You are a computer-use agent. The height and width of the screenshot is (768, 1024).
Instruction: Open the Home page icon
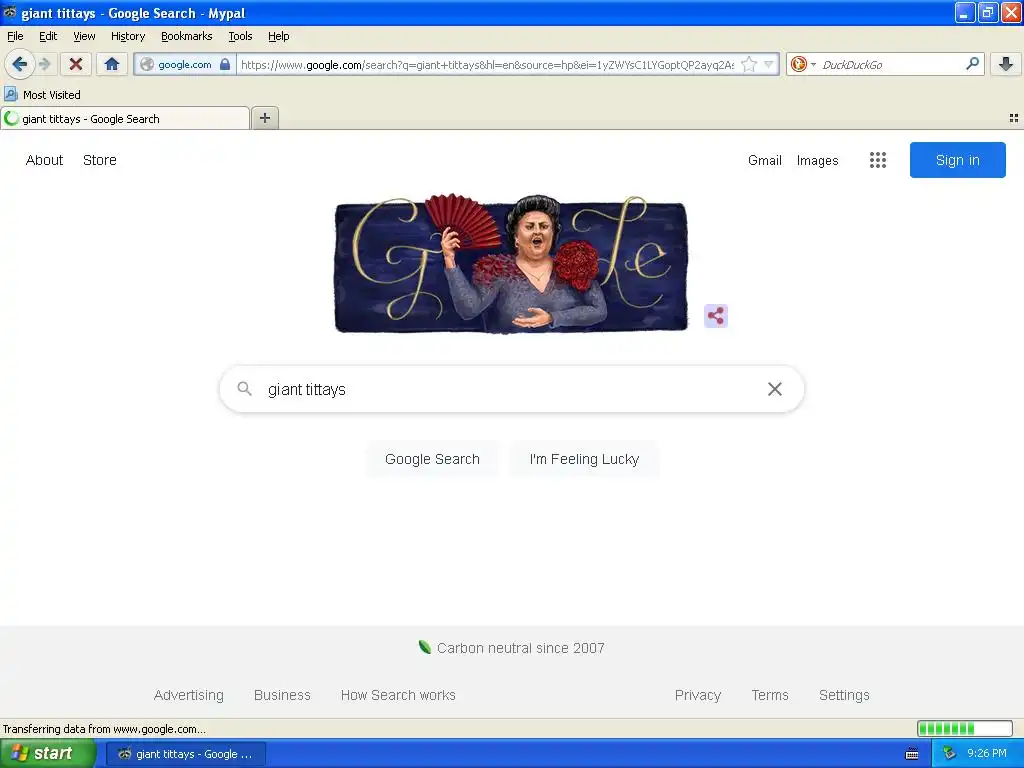[x=112, y=64]
